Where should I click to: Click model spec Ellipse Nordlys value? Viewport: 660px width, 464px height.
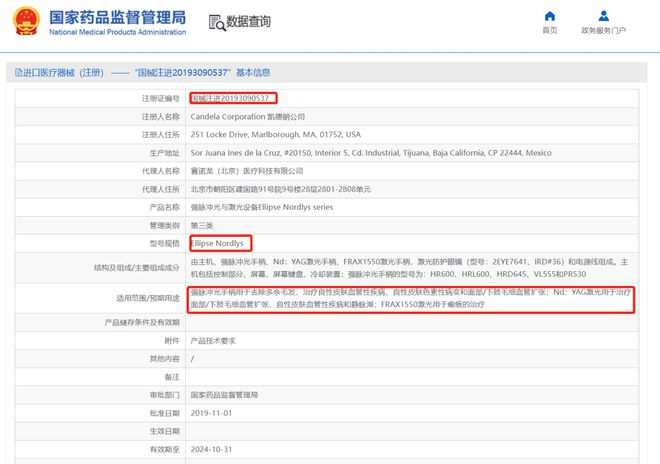tap(217, 243)
